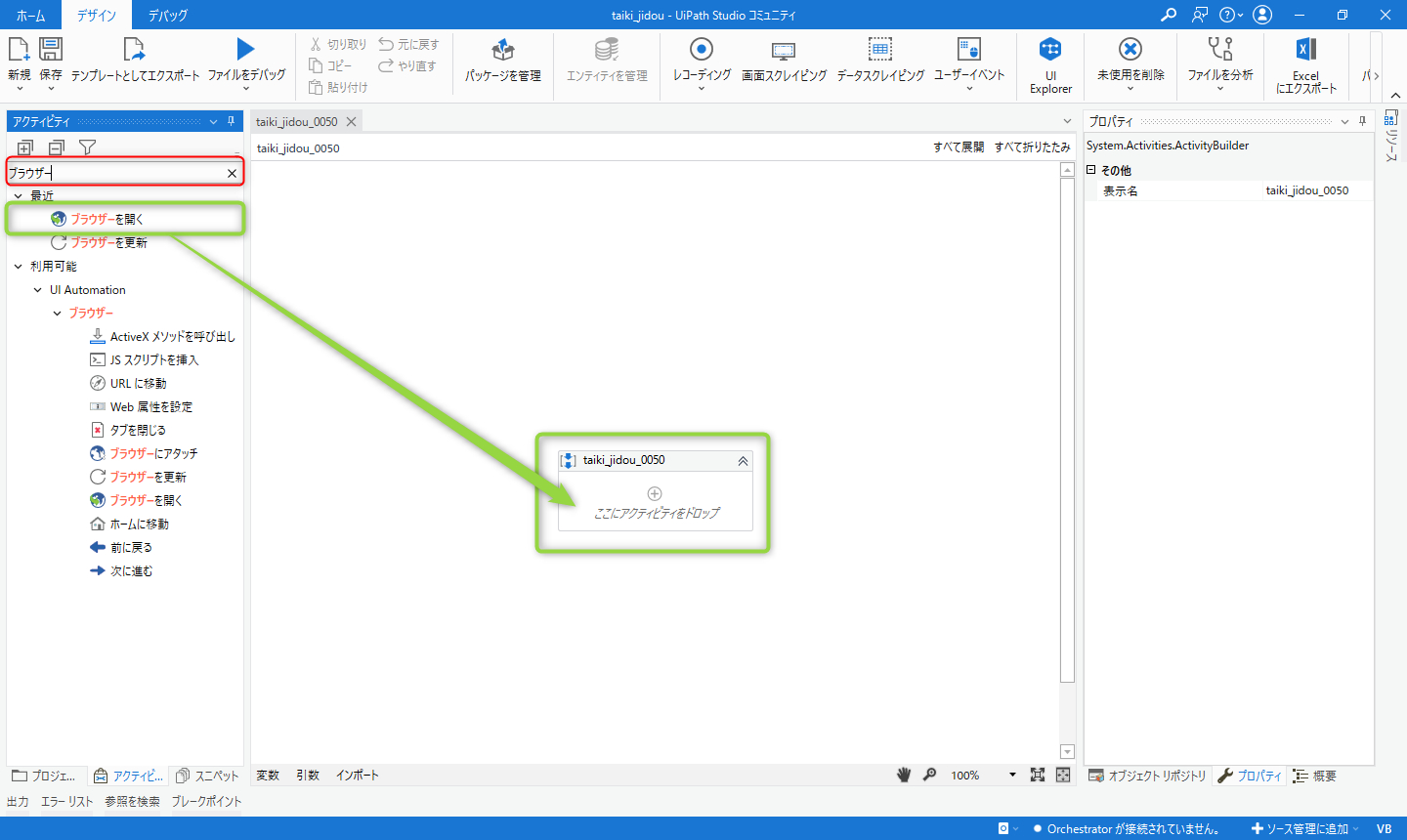Collapse all activities in Activities panel

pyautogui.click(x=57, y=147)
